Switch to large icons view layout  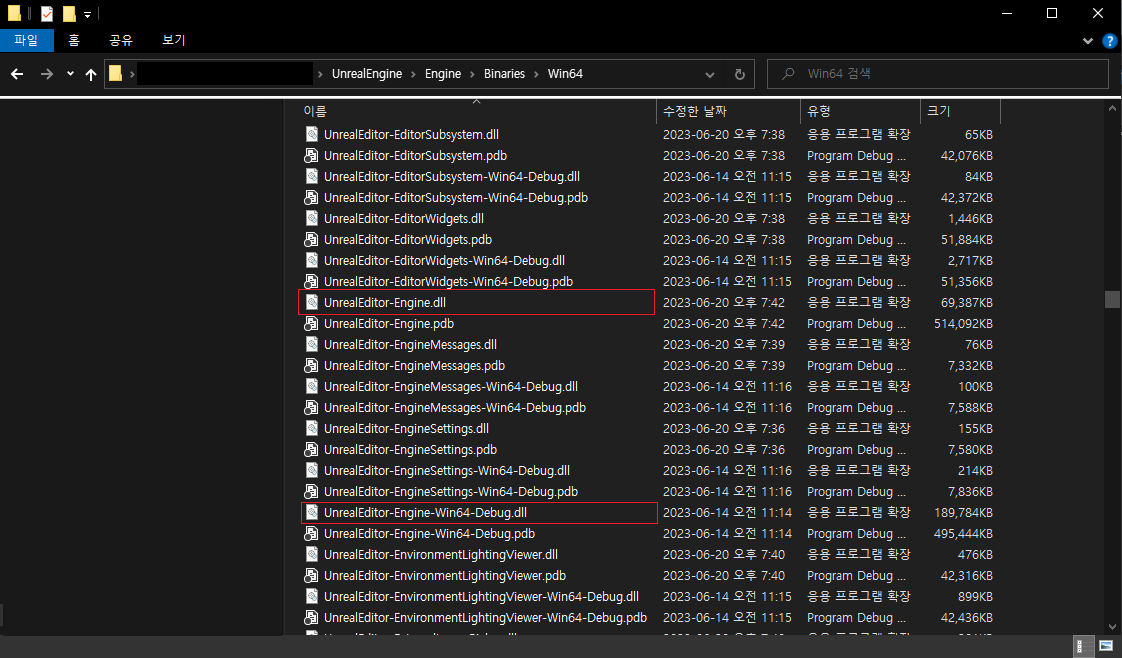[1106, 646]
